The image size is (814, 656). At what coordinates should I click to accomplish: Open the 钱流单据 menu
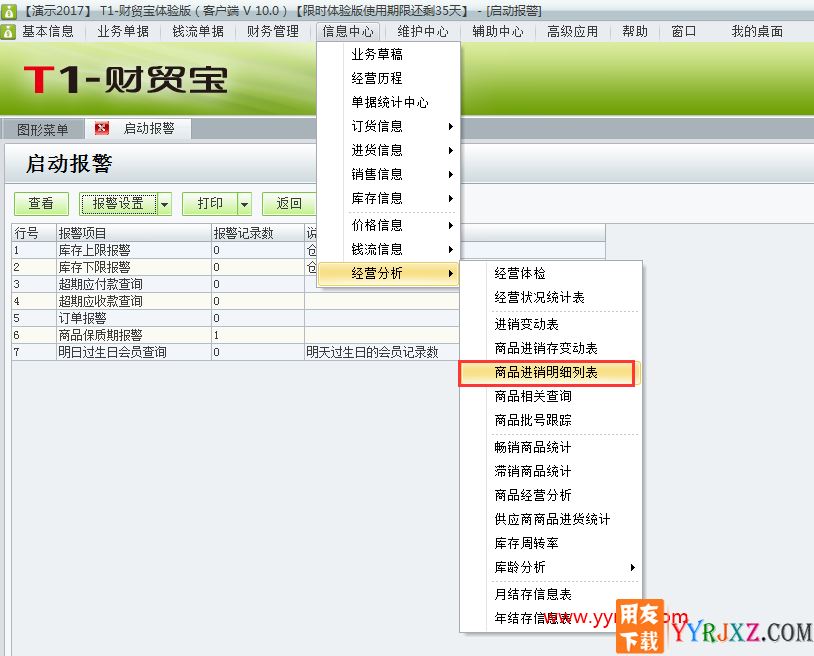[198, 32]
